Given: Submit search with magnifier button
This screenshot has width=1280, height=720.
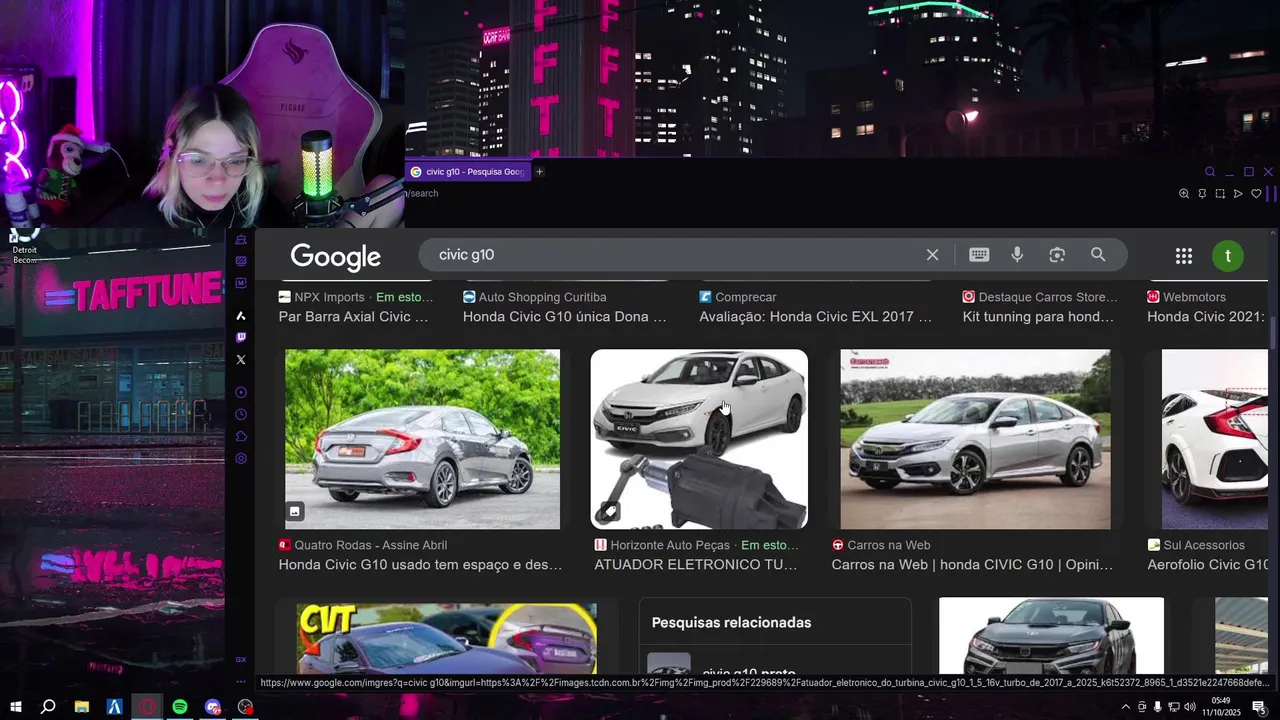Looking at the screenshot, I should pos(1098,255).
